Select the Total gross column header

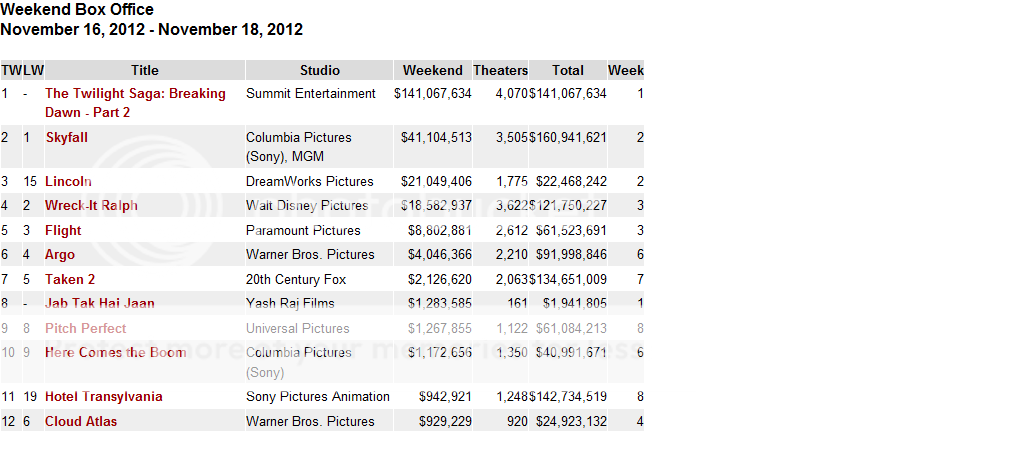pos(568,70)
